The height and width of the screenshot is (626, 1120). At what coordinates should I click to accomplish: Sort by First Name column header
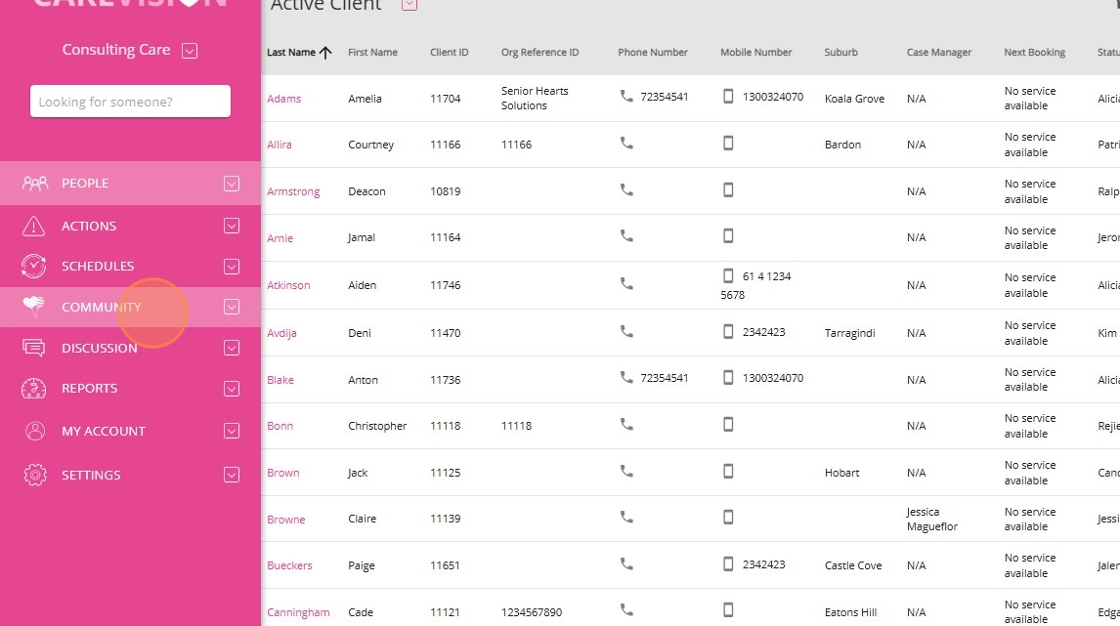(372, 52)
